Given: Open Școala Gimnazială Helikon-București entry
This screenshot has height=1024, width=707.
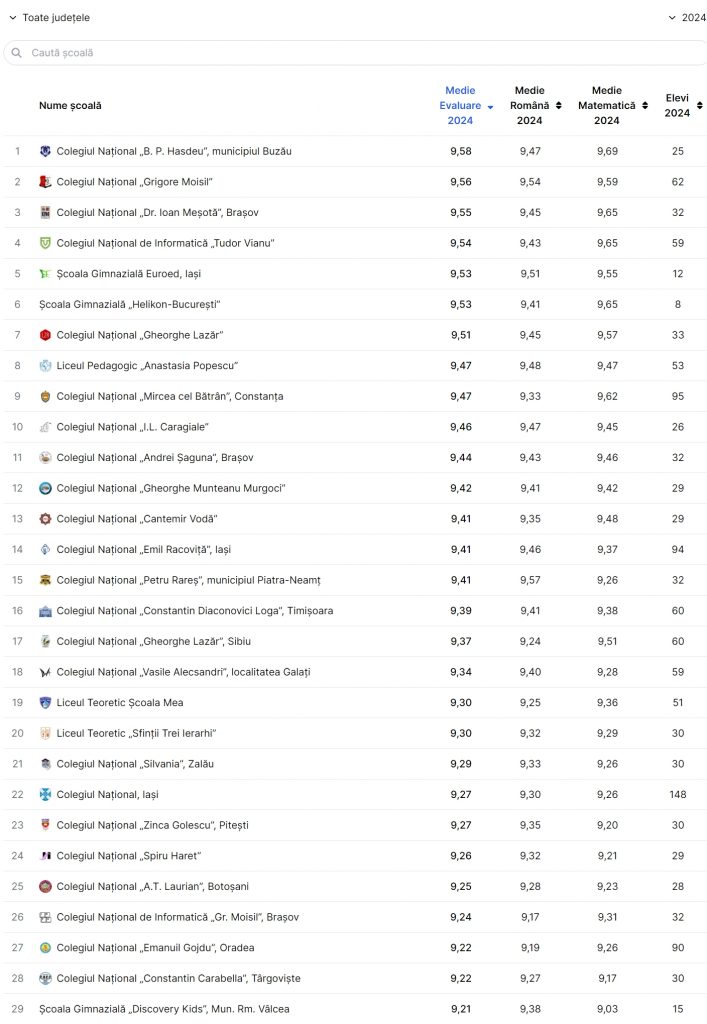Looking at the screenshot, I should point(130,305).
